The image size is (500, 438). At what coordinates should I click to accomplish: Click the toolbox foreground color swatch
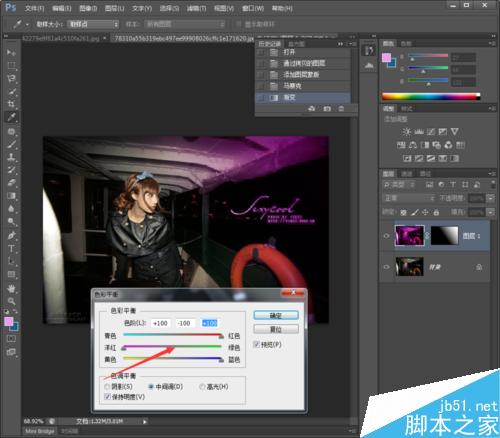tap(9, 321)
